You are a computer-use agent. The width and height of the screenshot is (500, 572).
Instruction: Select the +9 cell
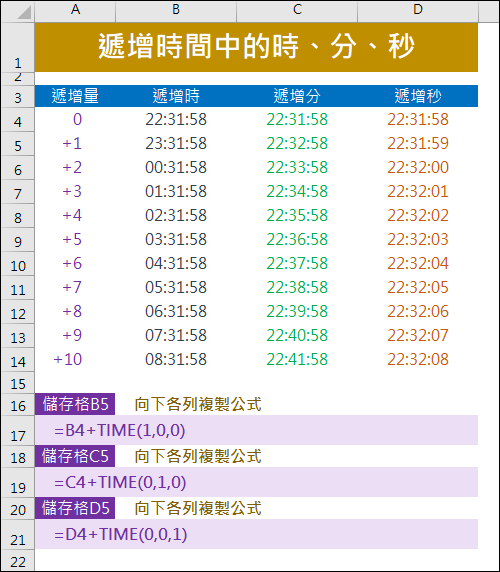(75, 336)
